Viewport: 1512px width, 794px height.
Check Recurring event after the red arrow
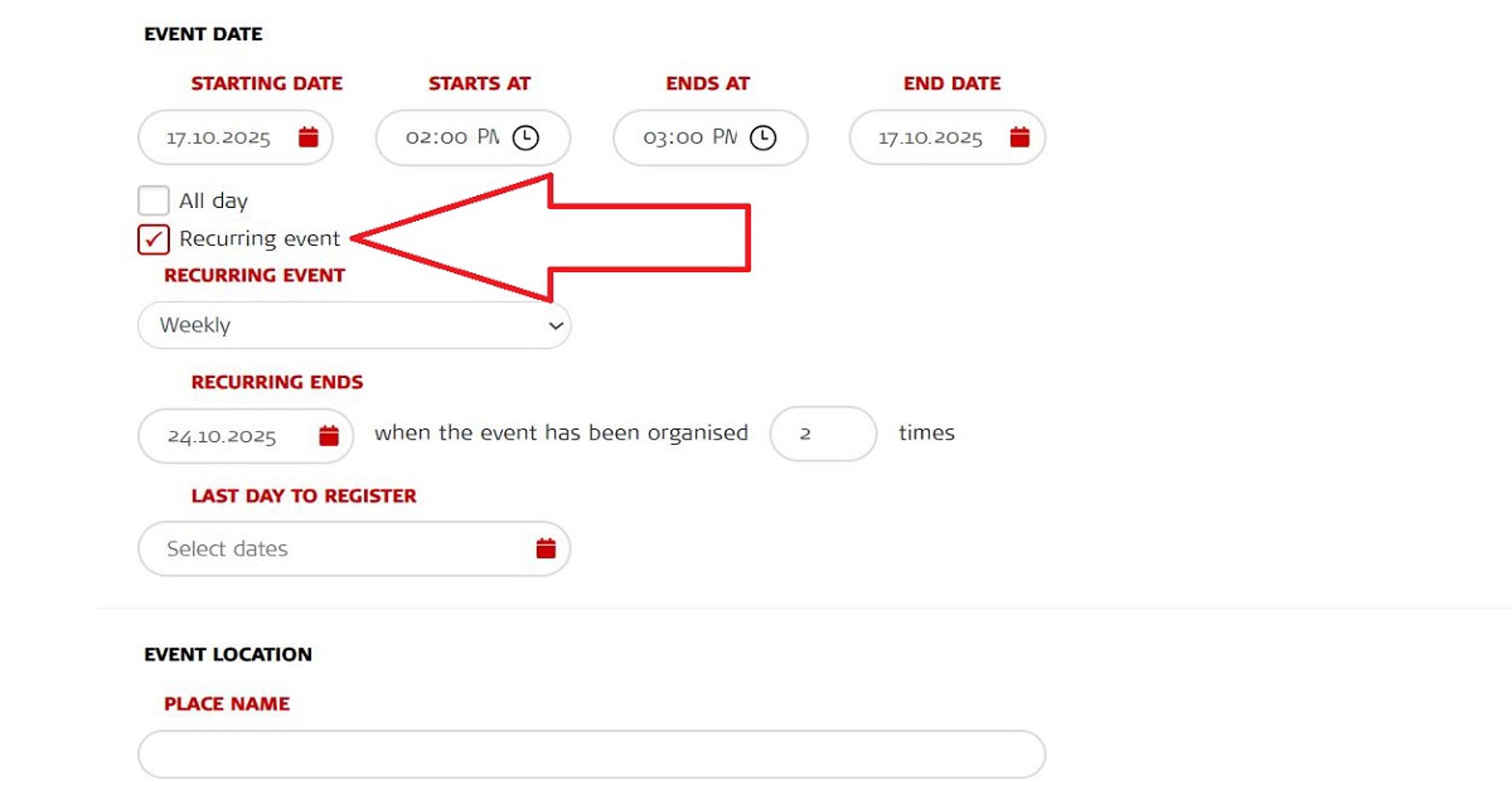tap(153, 239)
